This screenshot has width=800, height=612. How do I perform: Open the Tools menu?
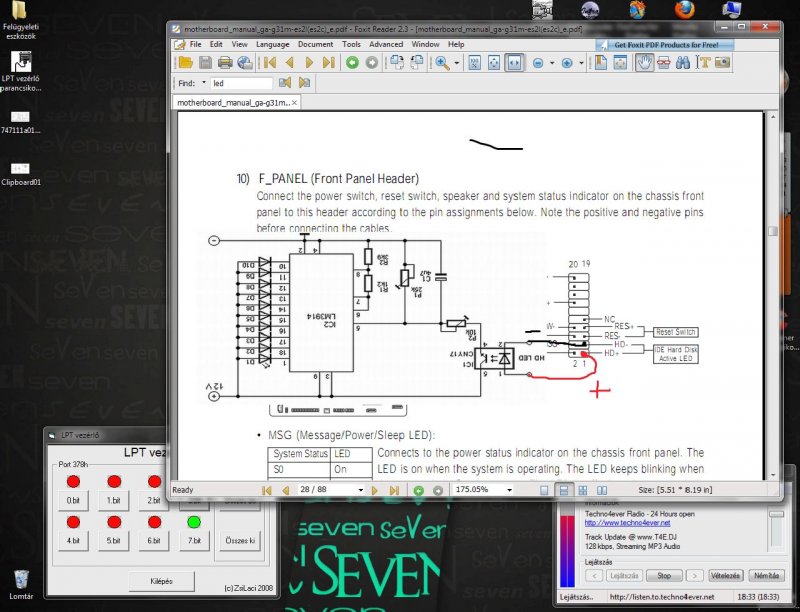(351, 44)
